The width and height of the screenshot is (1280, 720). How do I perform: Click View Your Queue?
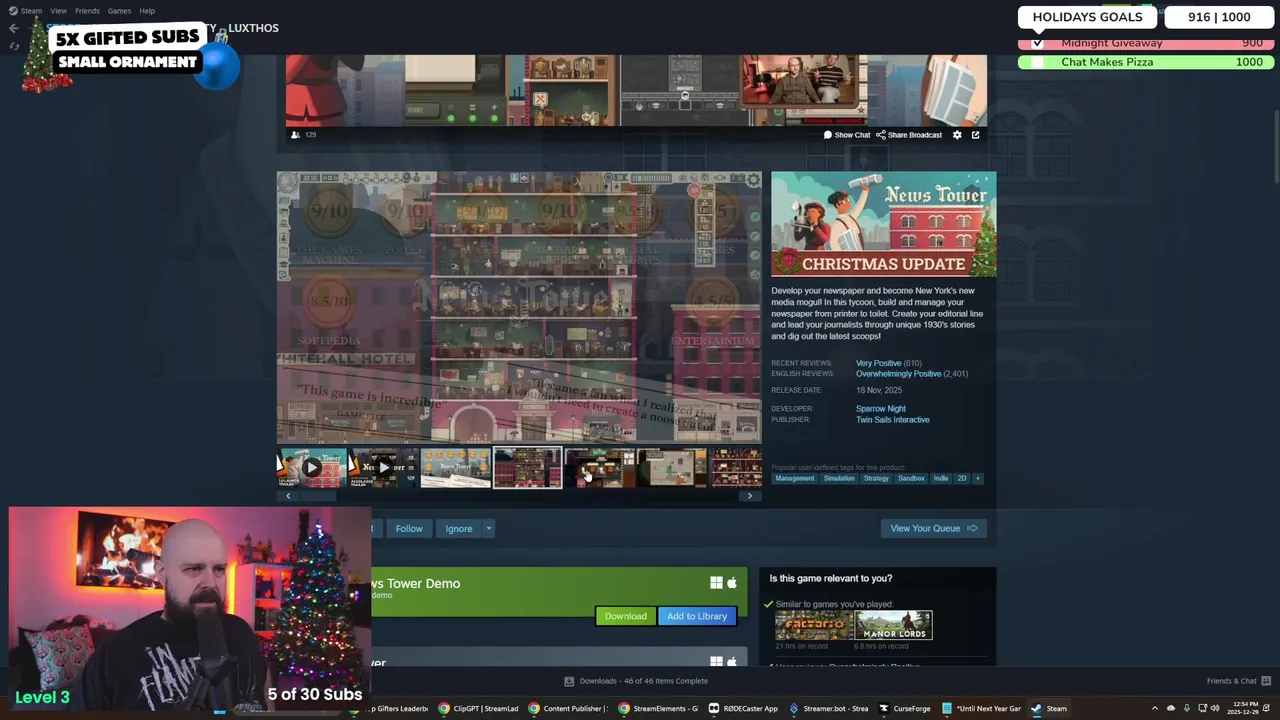[x=933, y=528]
